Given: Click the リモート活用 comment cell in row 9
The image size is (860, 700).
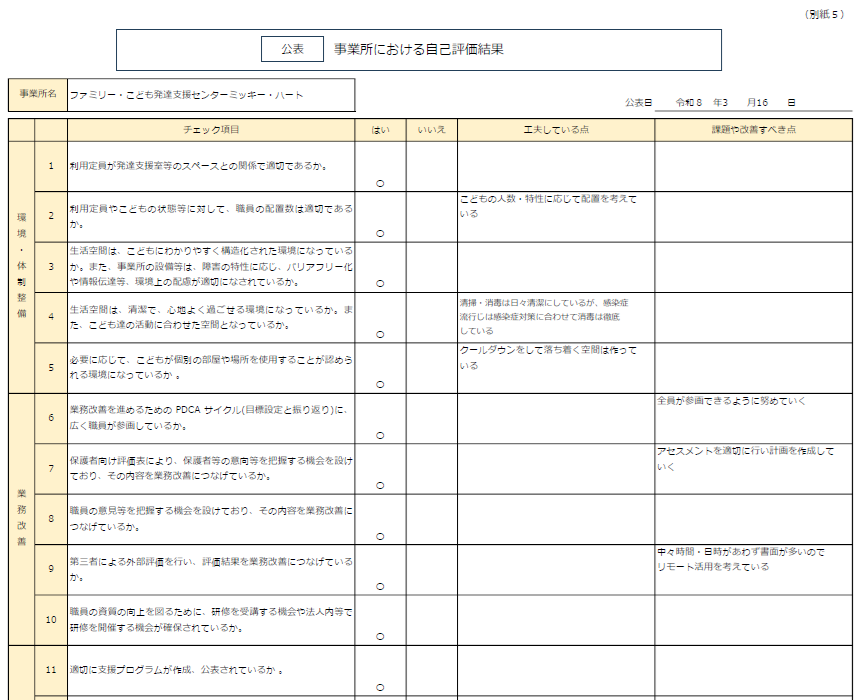Looking at the screenshot, I should (753, 569).
